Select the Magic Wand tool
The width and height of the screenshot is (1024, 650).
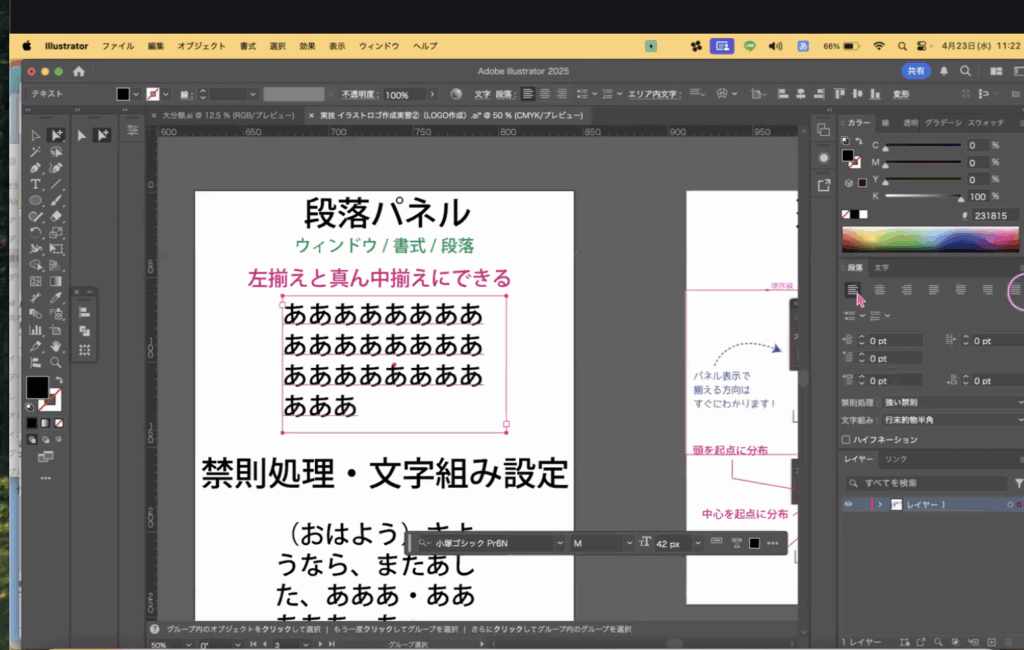(x=35, y=151)
